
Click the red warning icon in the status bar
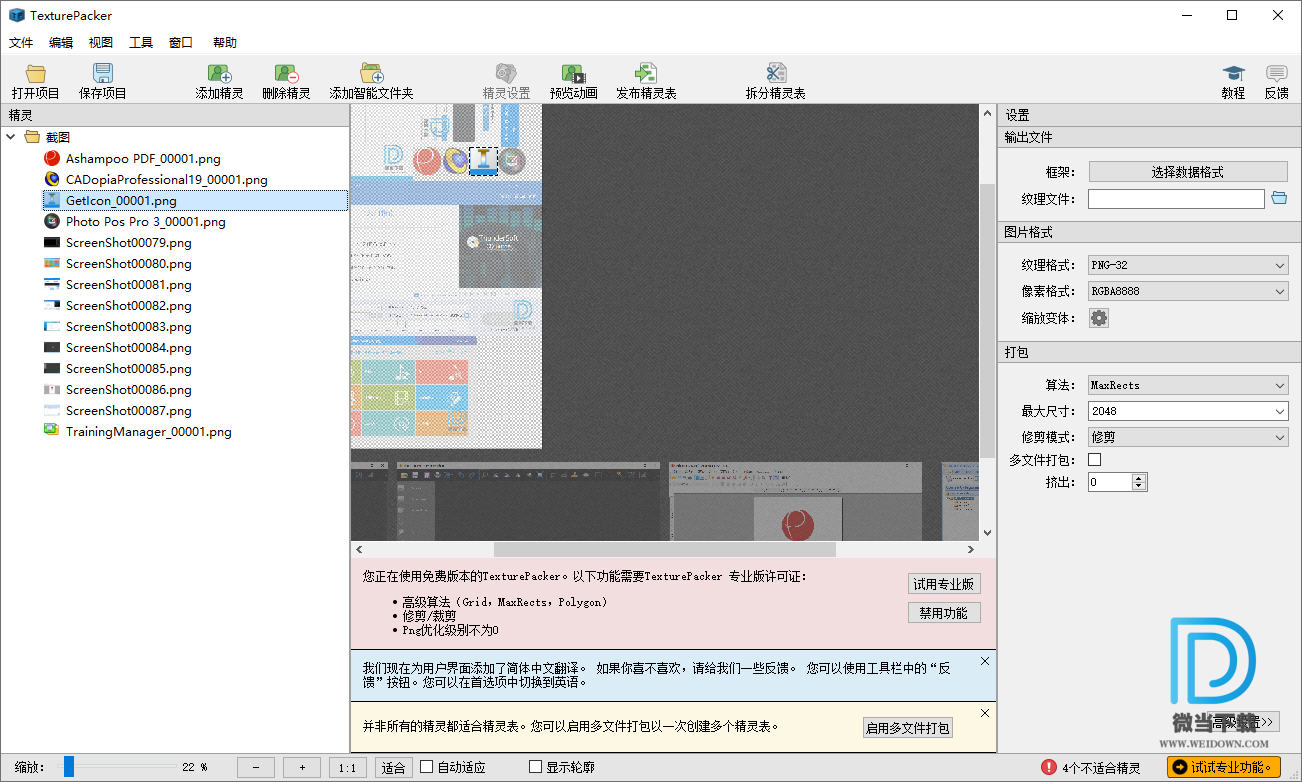[1048, 767]
